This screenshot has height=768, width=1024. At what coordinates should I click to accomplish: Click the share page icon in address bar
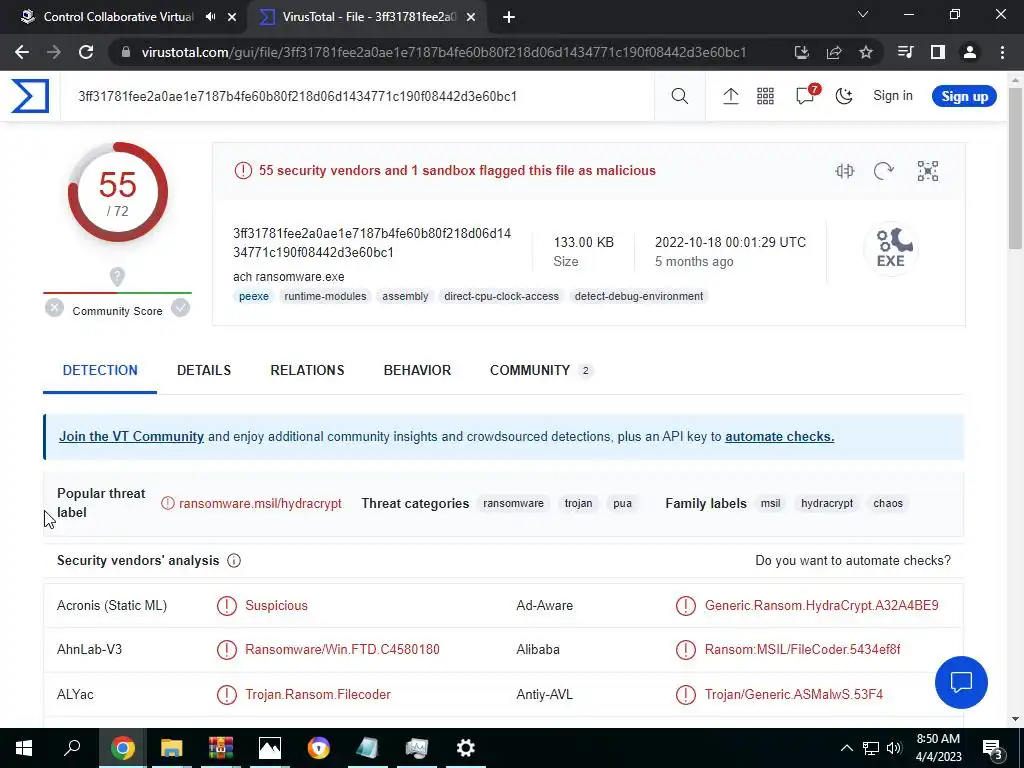834,52
